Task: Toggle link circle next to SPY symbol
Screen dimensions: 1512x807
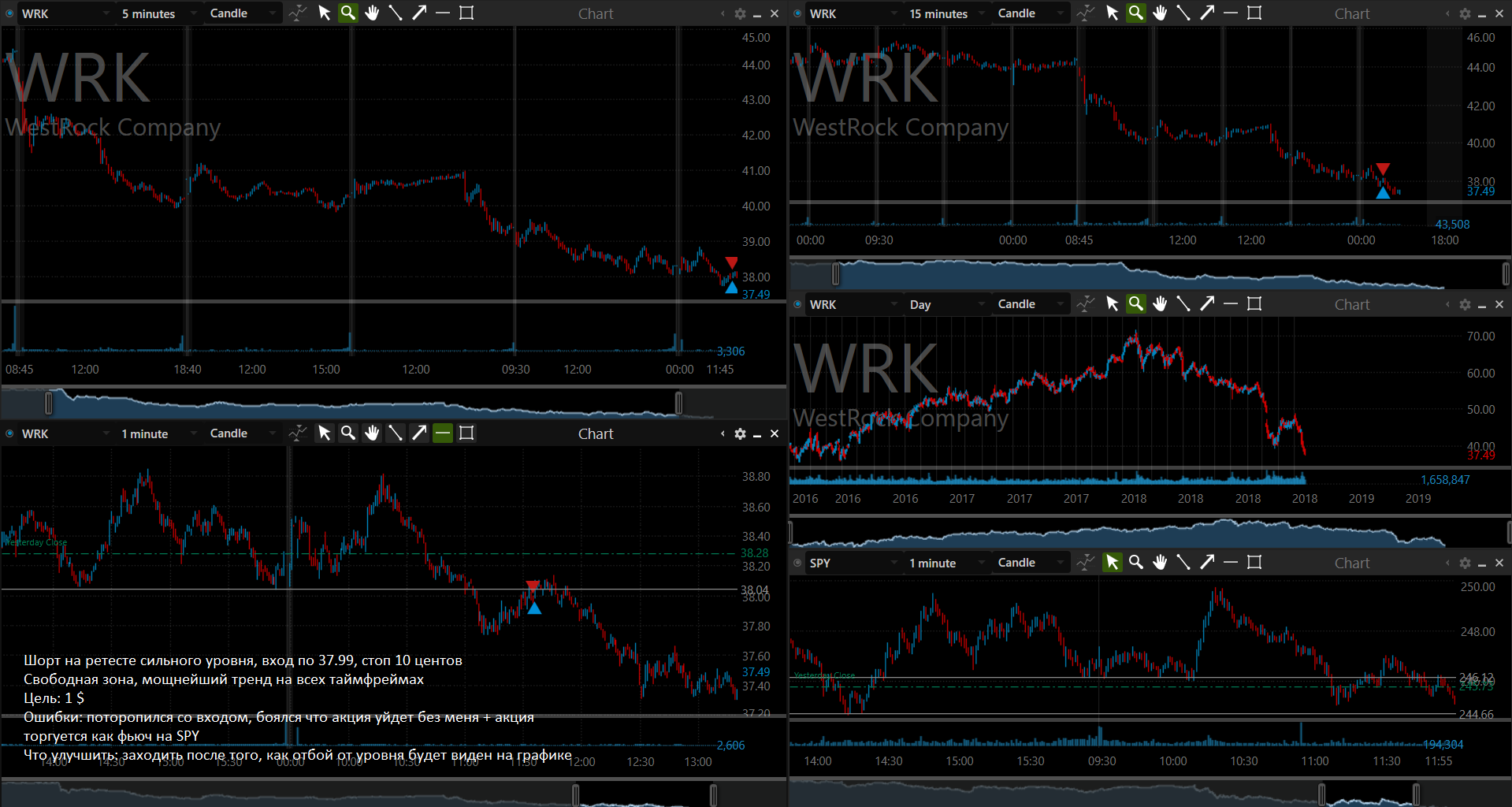Action: (x=797, y=563)
